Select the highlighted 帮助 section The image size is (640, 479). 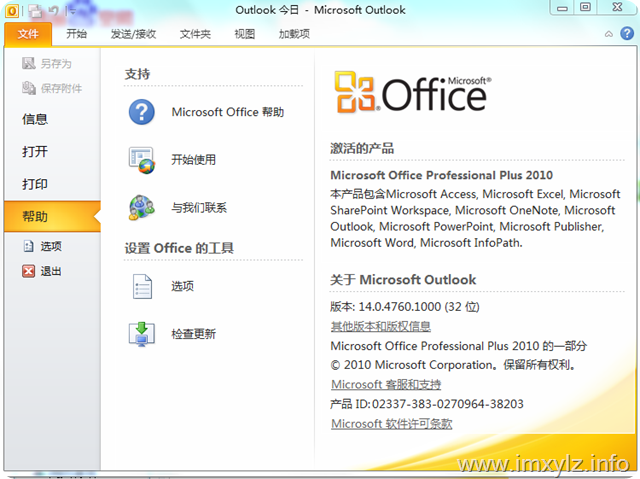coord(52,216)
